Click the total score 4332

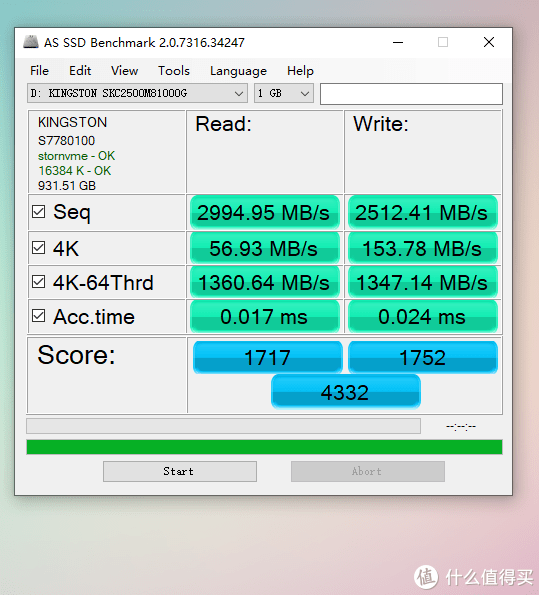346,392
